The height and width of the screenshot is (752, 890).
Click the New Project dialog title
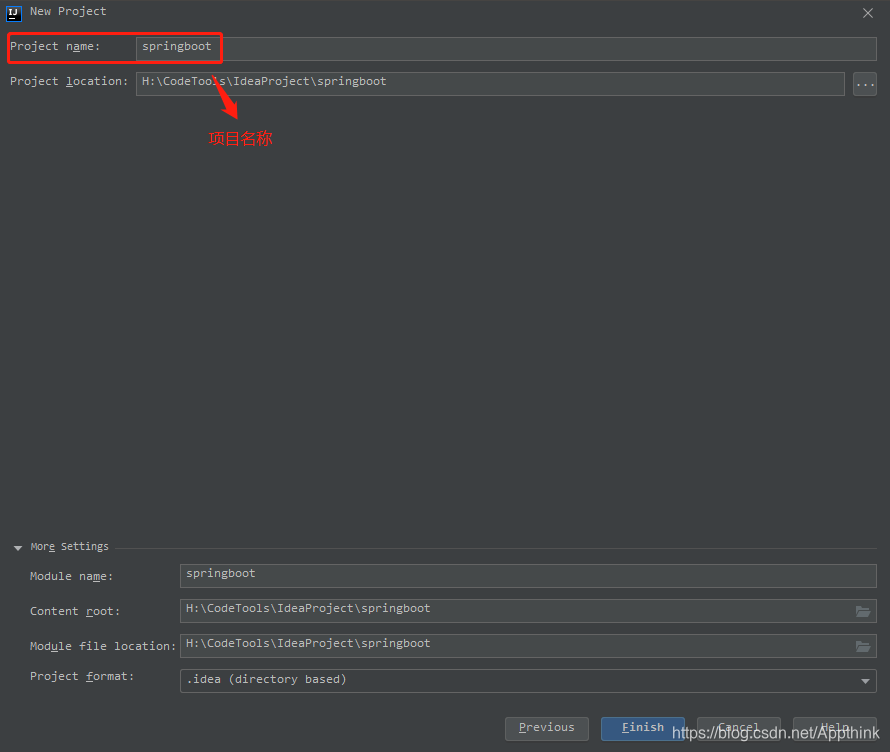pyautogui.click(x=68, y=12)
